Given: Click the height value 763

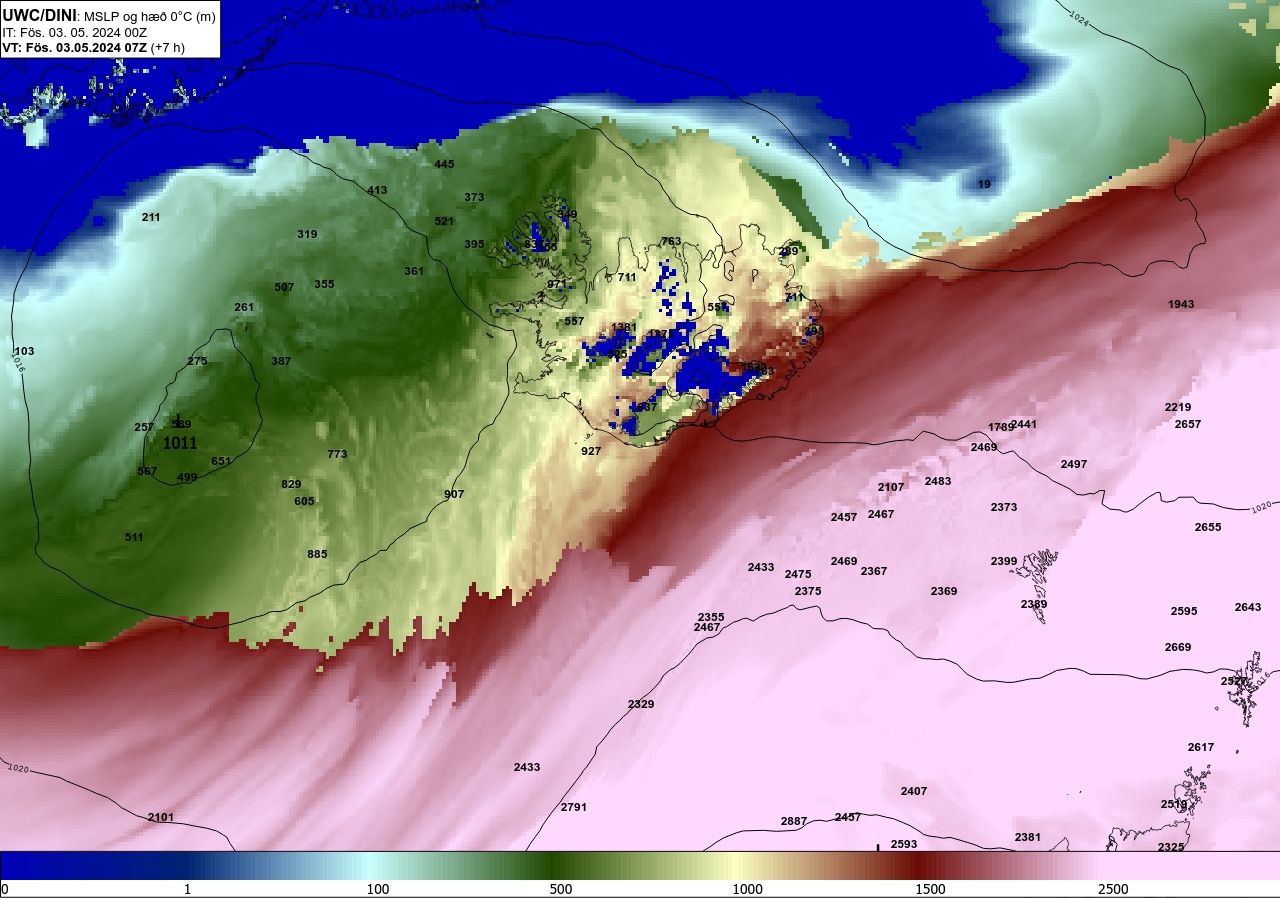Looking at the screenshot, I should coord(671,241).
